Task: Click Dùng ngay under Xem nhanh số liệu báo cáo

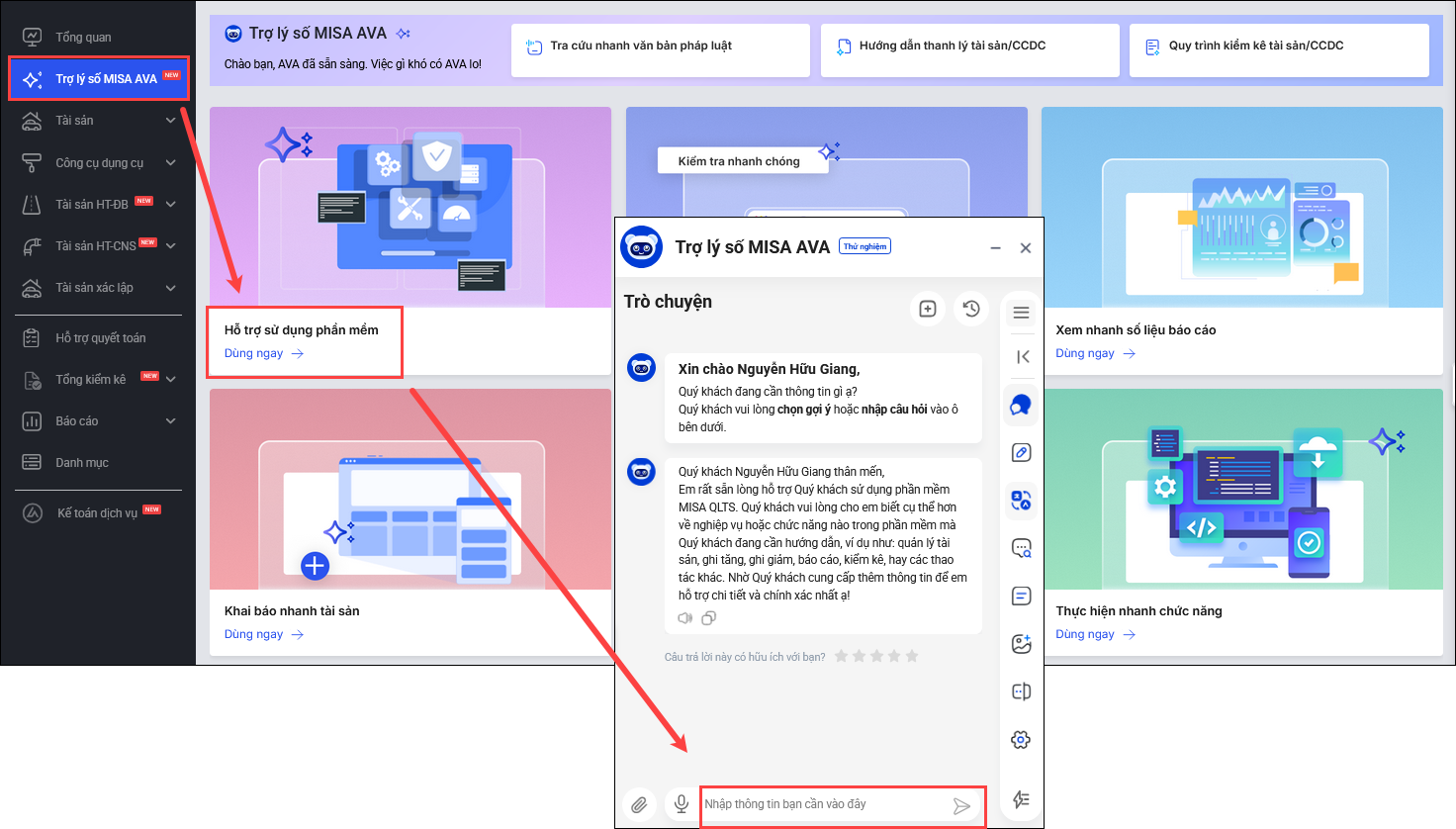Action: coord(1096,353)
